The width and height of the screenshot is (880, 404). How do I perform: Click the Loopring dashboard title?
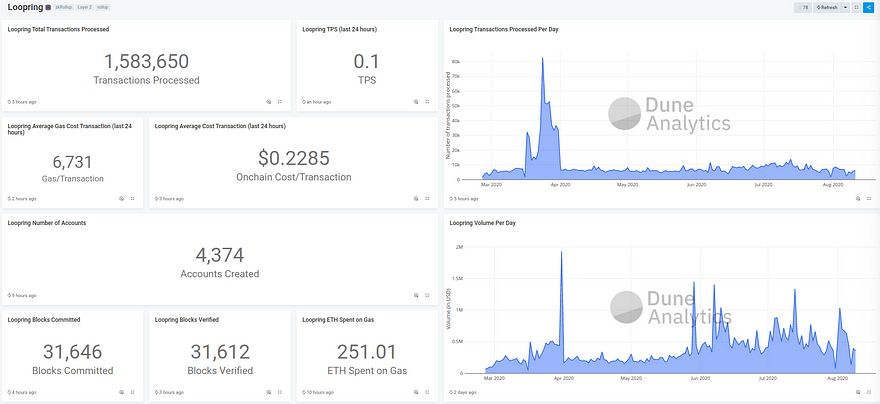click(25, 7)
